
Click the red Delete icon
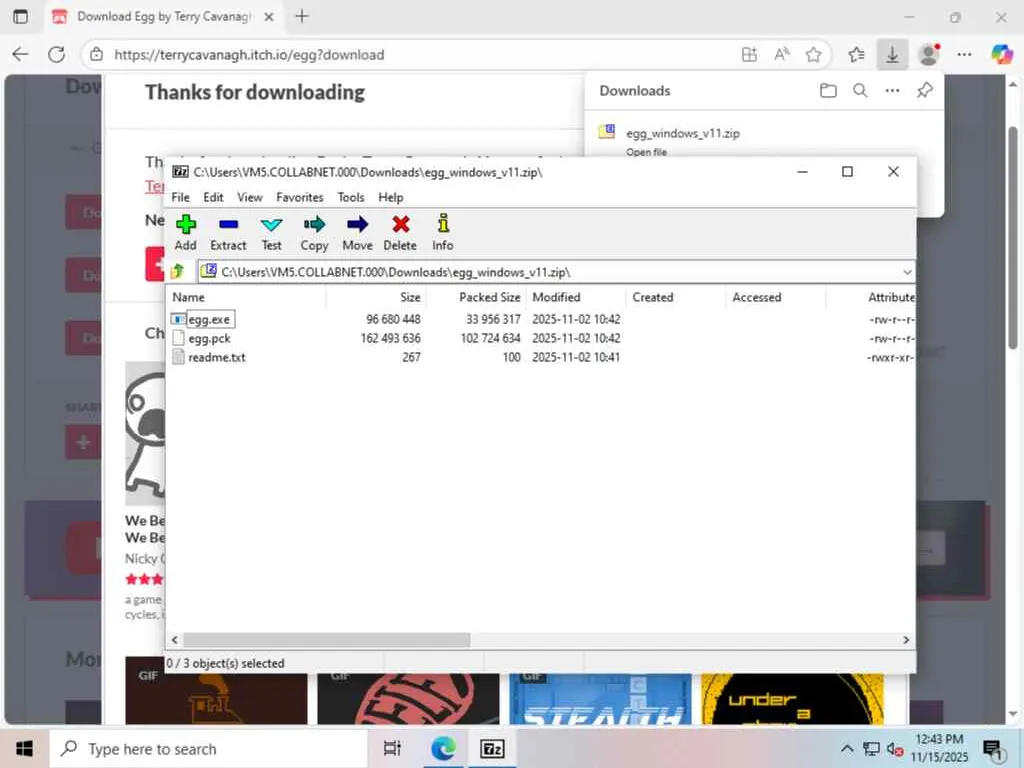400,232
